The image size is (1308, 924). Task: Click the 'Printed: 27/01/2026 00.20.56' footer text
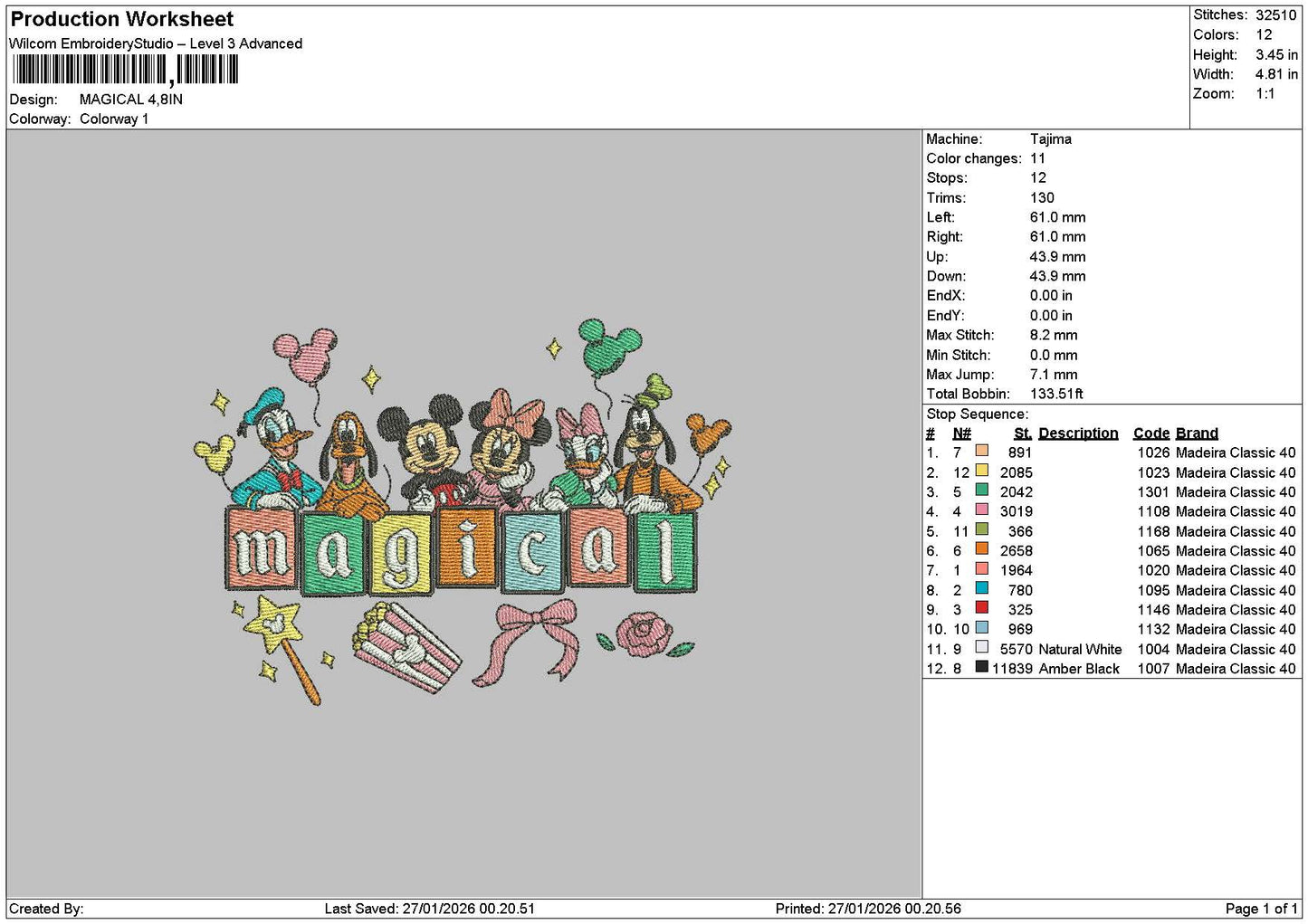point(868,909)
